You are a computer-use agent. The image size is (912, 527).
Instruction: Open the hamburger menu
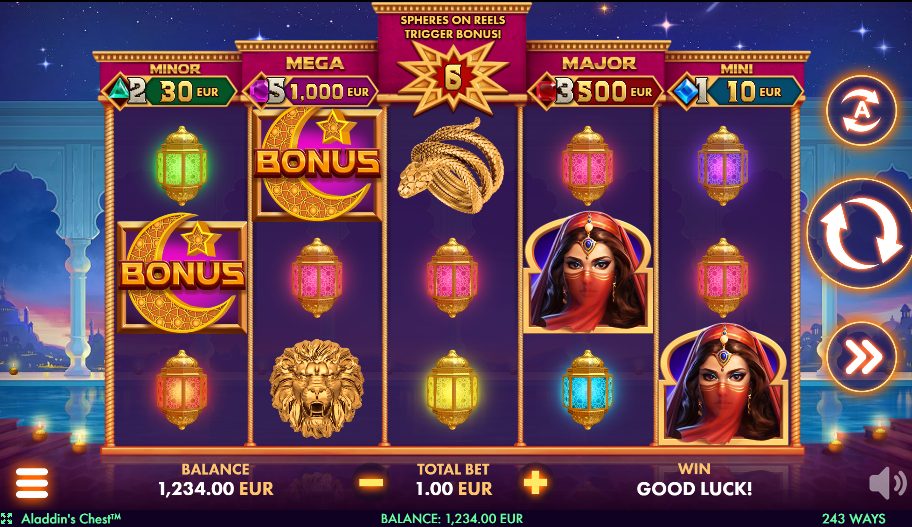coord(31,483)
